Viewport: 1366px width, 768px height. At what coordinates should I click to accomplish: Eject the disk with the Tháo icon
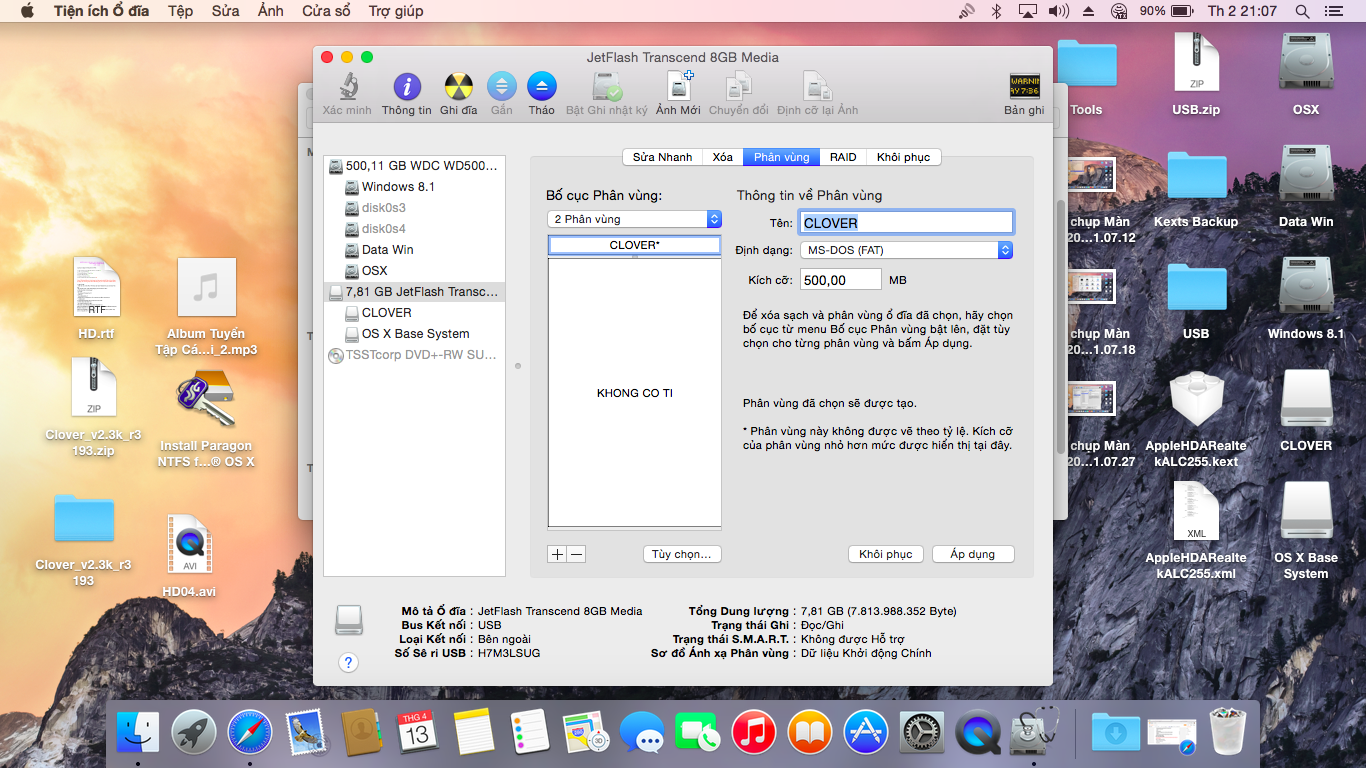pyautogui.click(x=542, y=87)
